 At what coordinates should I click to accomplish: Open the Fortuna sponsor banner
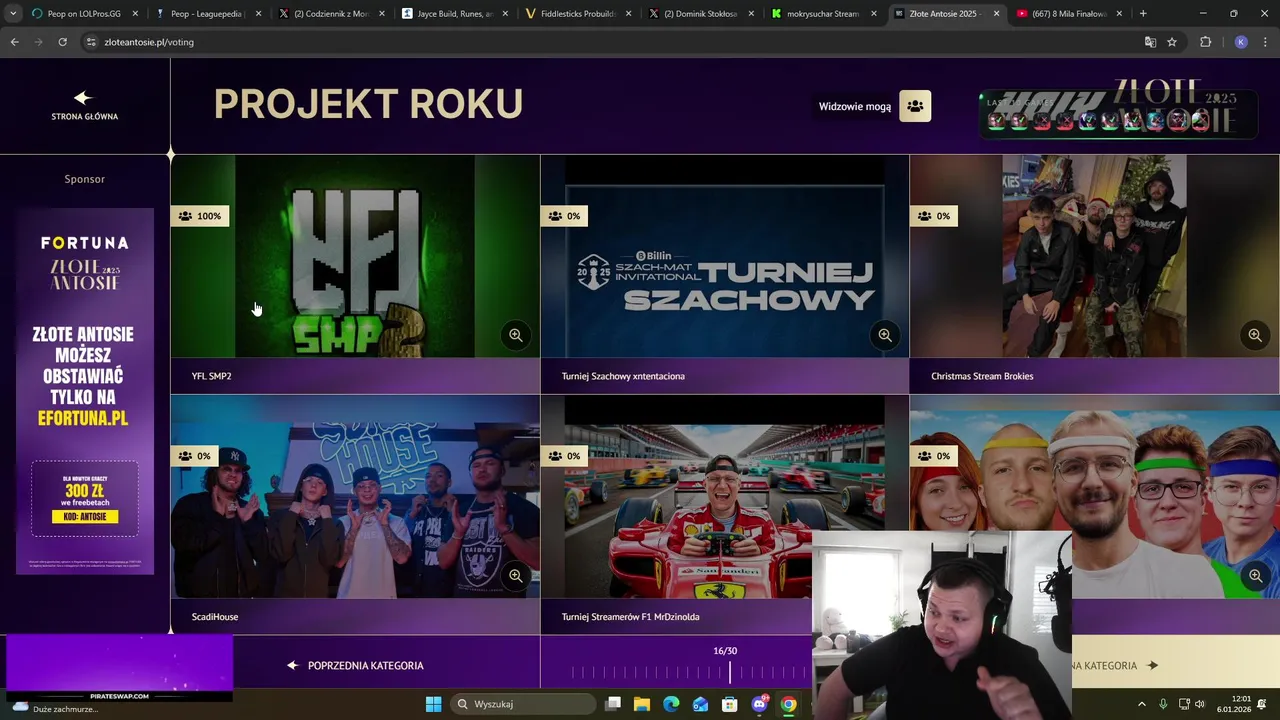85,391
